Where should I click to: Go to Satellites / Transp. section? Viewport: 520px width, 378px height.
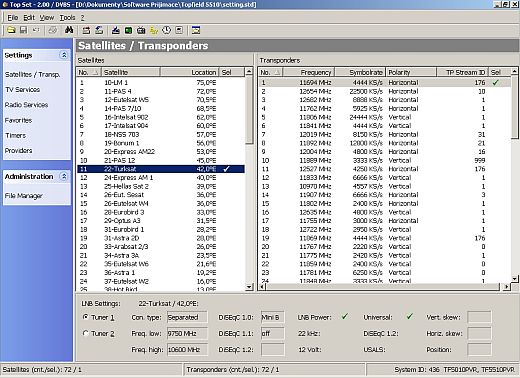tap(32, 74)
